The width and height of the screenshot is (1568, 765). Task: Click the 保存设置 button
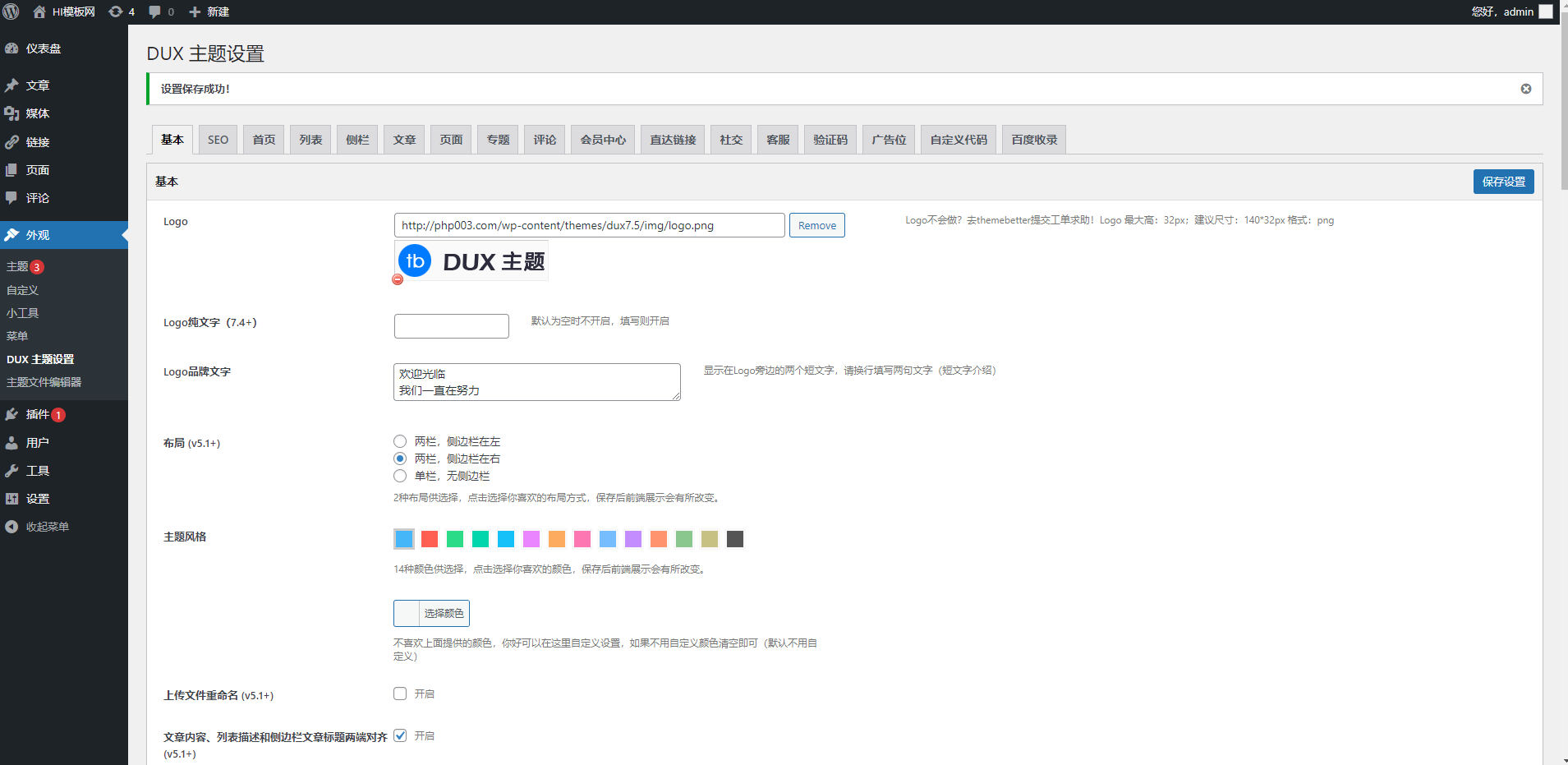point(1503,182)
